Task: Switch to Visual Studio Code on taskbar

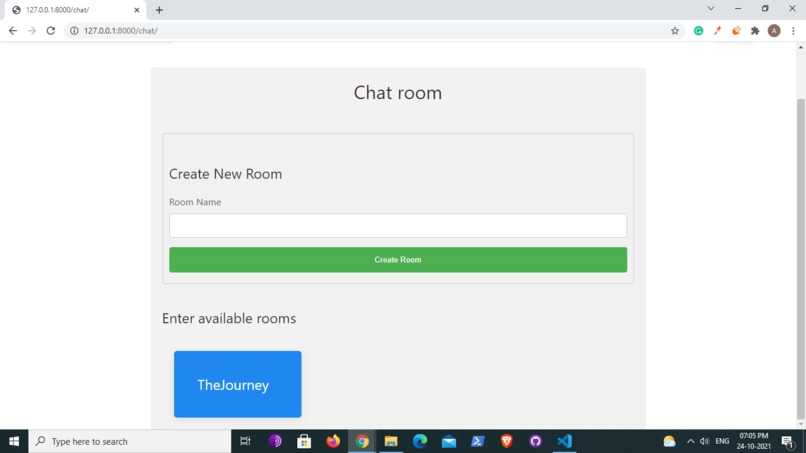Action: point(564,441)
